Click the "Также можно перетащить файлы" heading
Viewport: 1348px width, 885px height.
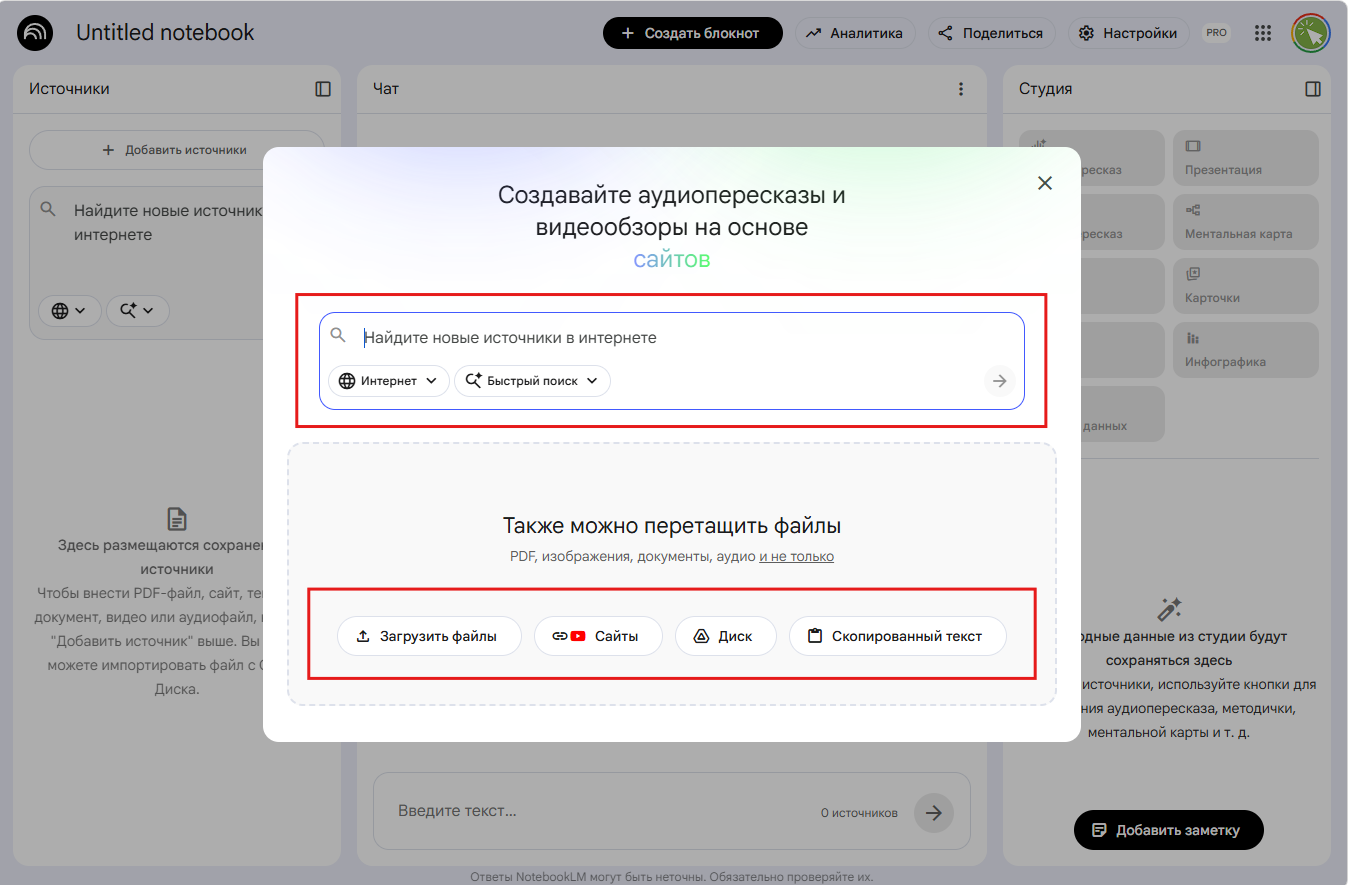click(x=672, y=526)
